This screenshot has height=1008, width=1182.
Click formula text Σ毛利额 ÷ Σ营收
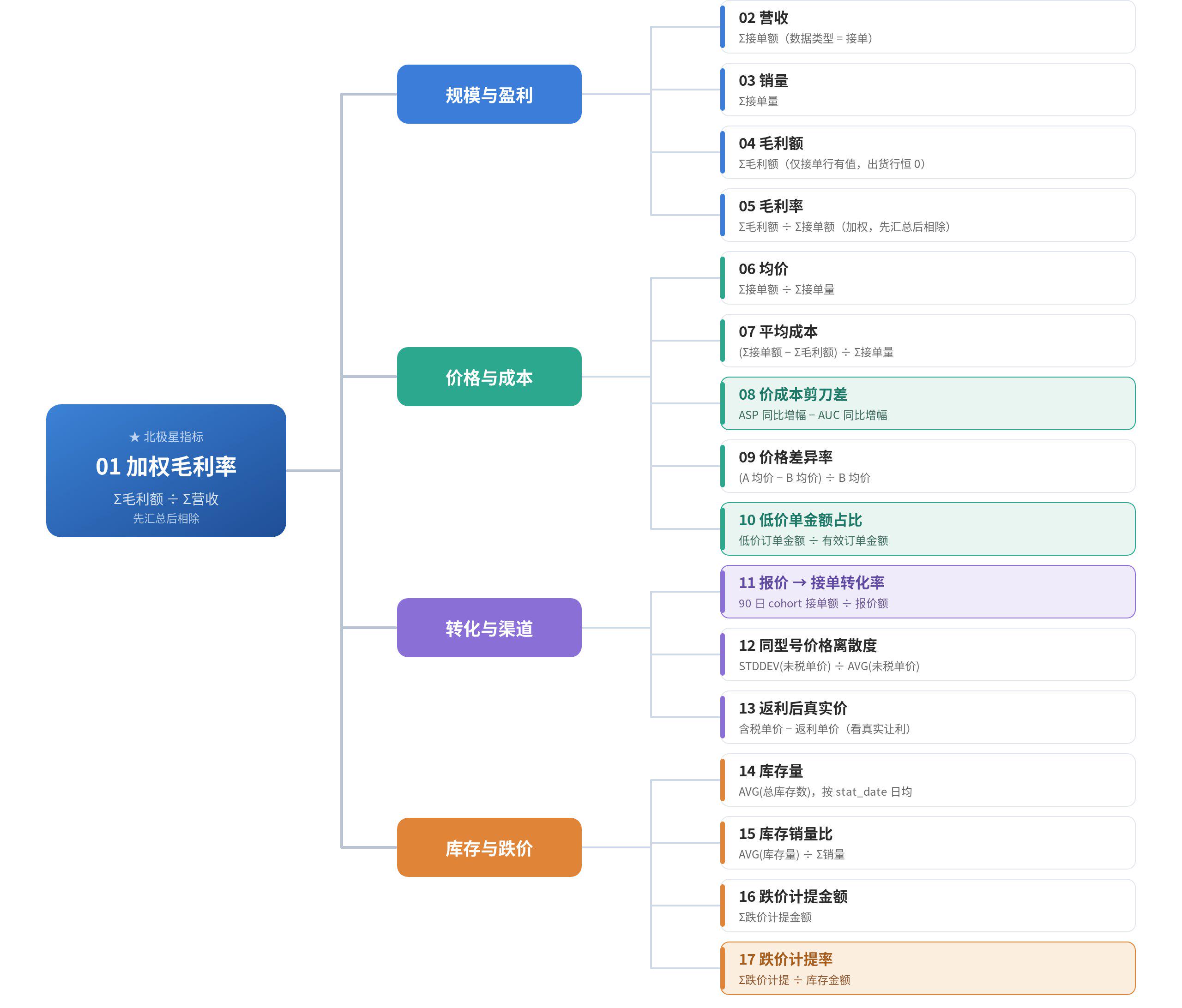tap(166, 499)
